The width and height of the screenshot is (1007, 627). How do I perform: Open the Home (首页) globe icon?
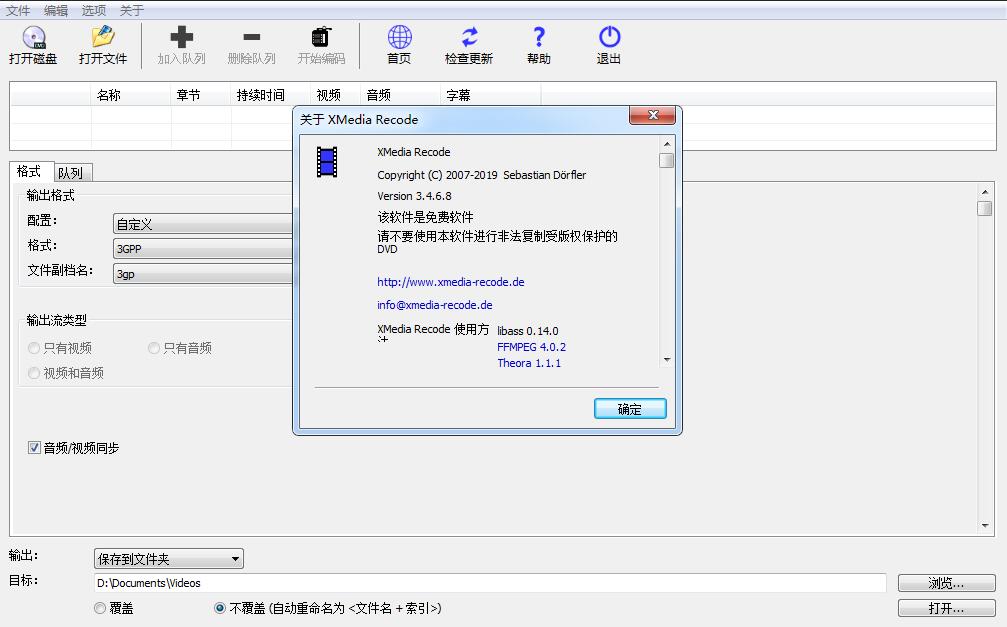(399, 37)
